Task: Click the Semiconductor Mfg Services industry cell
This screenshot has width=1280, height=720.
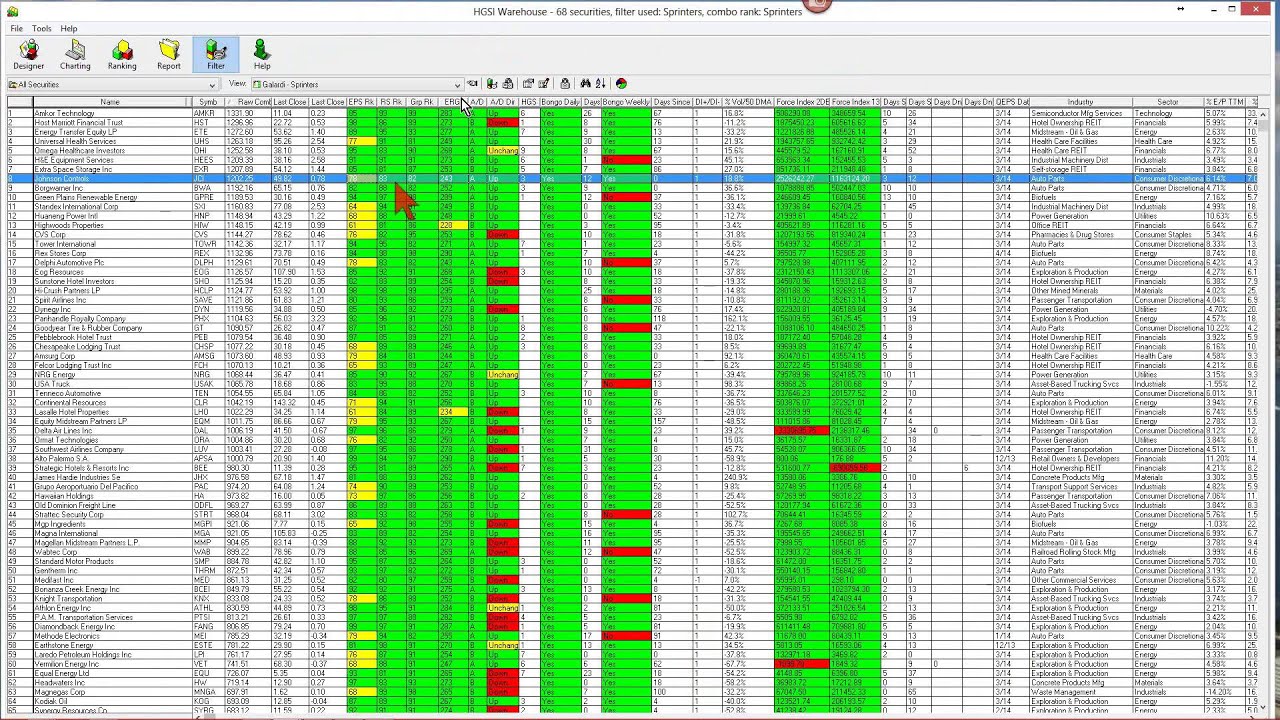Action: [x=1080, y=113]
